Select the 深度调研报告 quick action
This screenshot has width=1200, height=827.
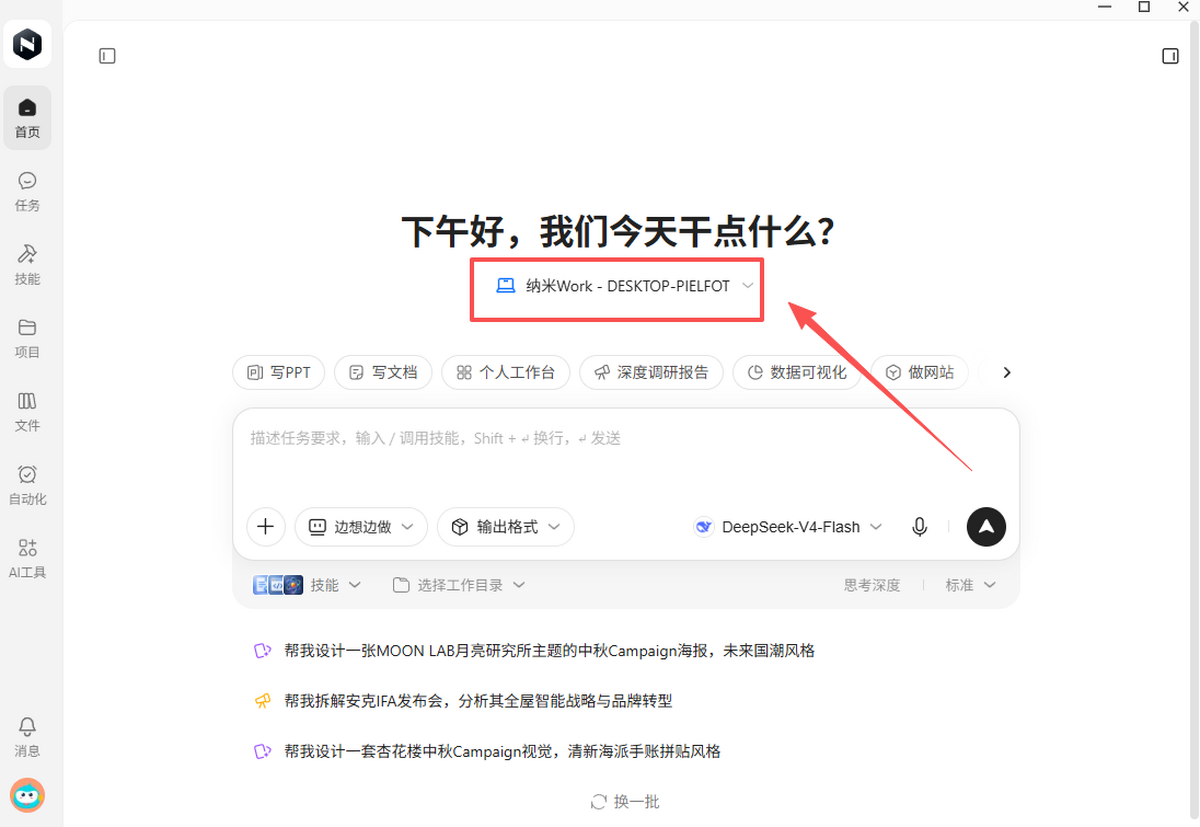pos(651,372)
